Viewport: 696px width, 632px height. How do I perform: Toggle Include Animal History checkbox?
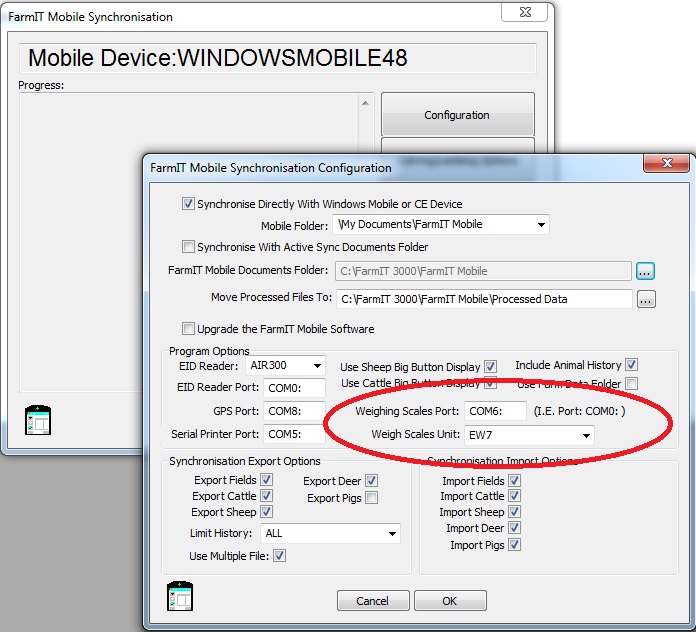pos(632,365)
